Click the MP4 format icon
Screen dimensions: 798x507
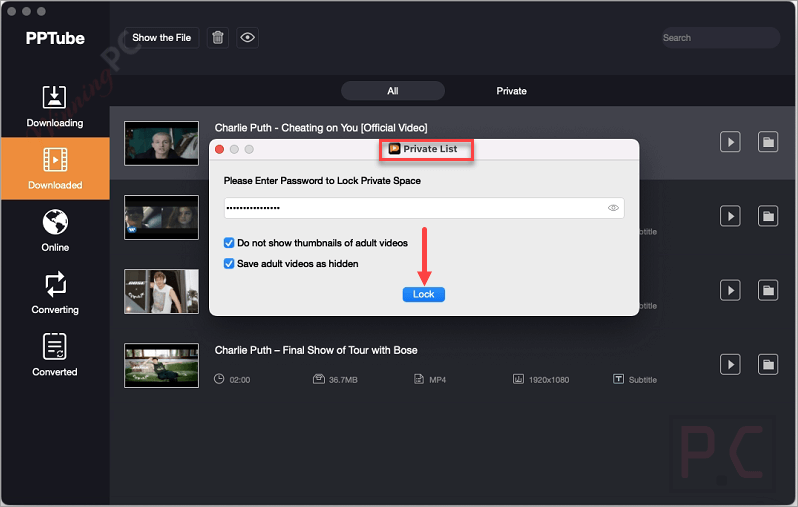tap(419, 379)
